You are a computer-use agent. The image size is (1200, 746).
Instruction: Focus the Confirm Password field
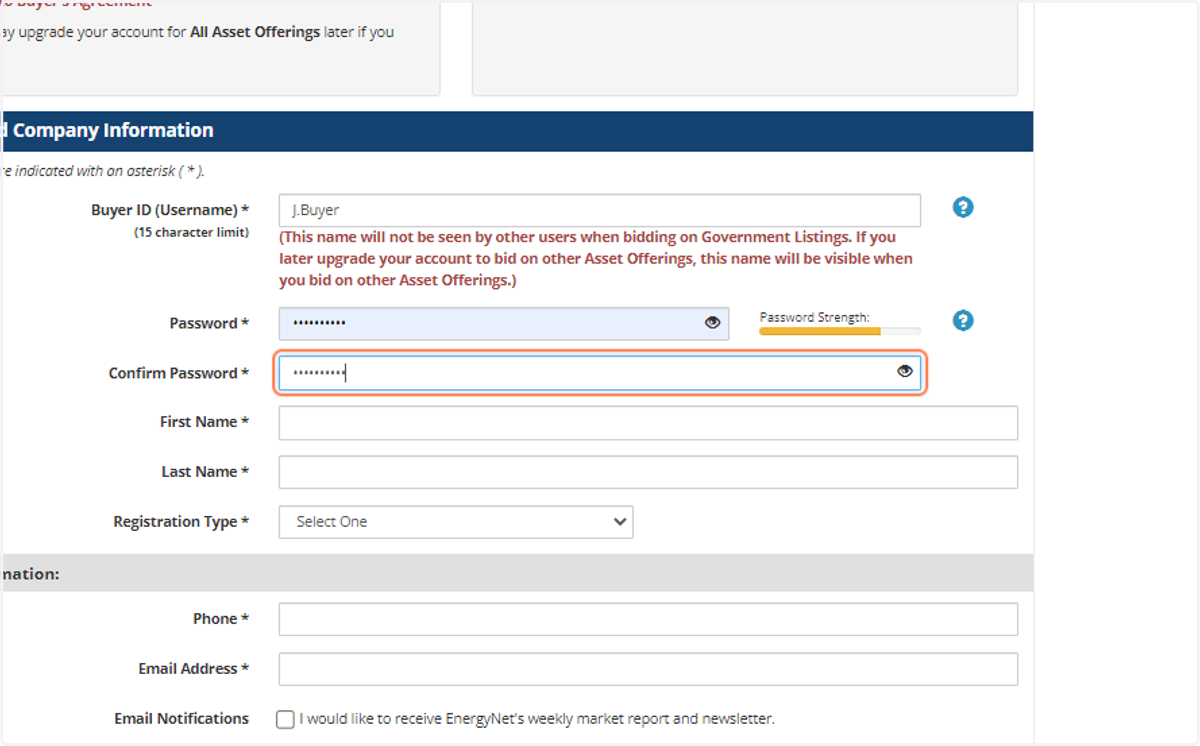[600, 373]
